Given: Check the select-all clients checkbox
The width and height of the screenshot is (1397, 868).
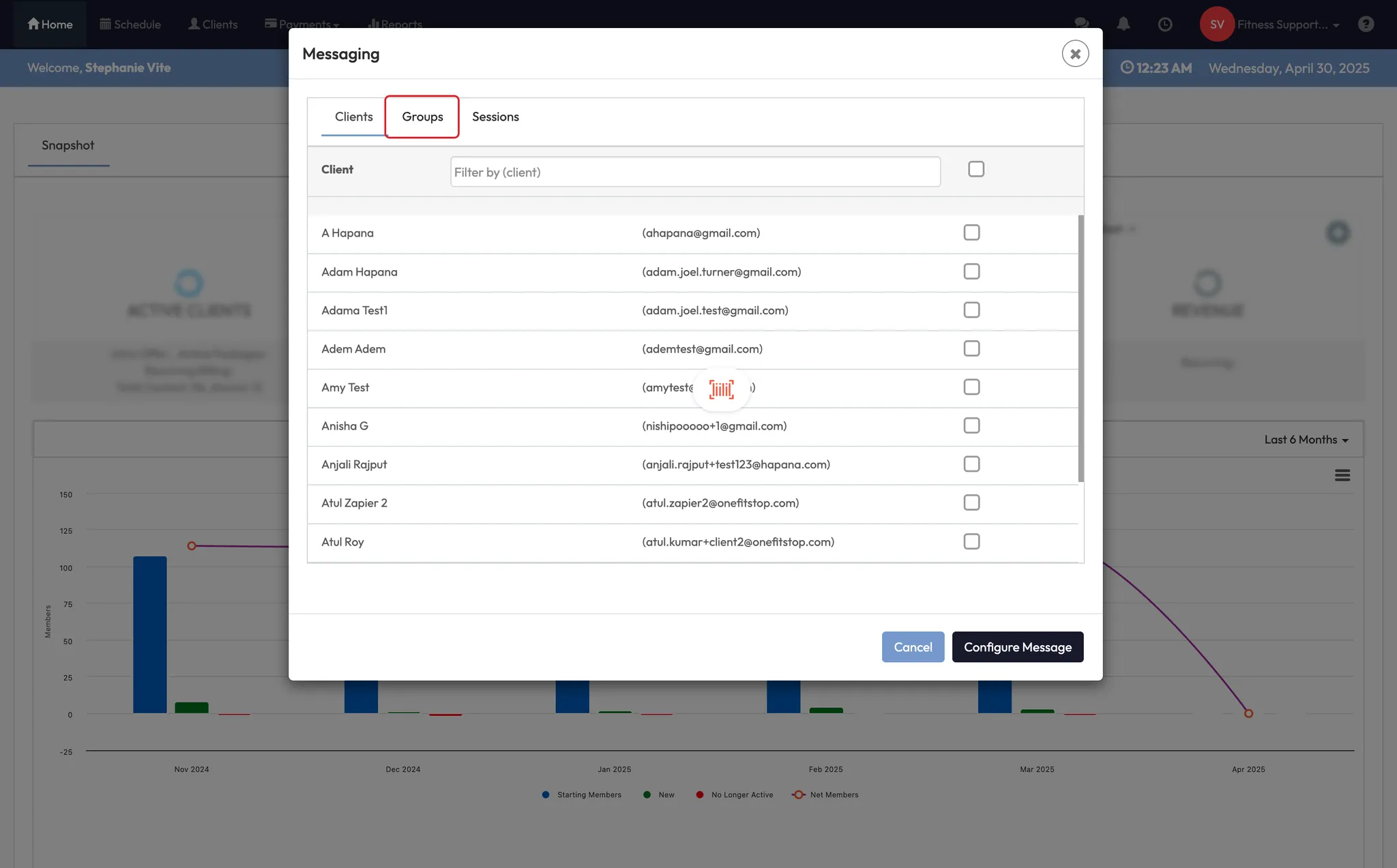Looking at the screenshot, I should coord(976,169).
